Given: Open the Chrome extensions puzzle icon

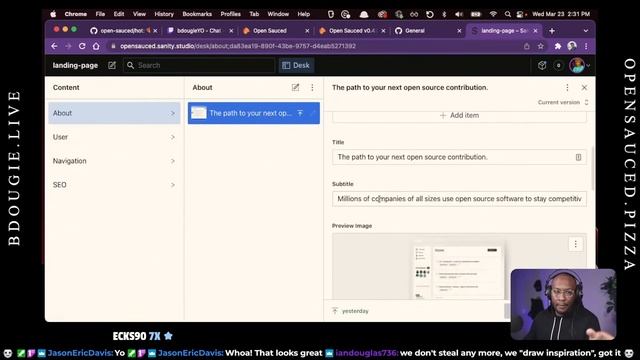Looking at the screenshot, I should point(558,46).
